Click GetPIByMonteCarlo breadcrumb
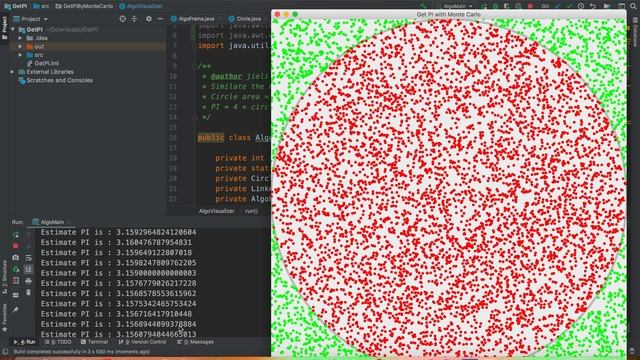Image resolution: width=640 pixels, height=360 pixels. [84, 6]
